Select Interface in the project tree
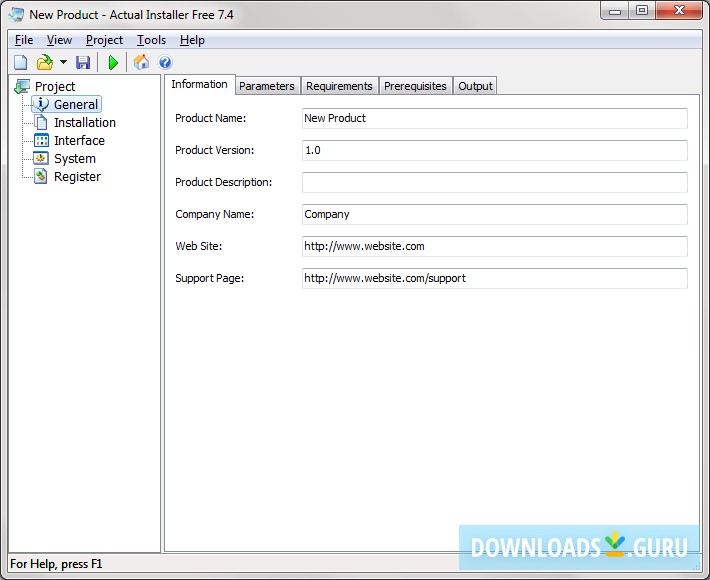 pyautogui.click(x=79, y=141)
